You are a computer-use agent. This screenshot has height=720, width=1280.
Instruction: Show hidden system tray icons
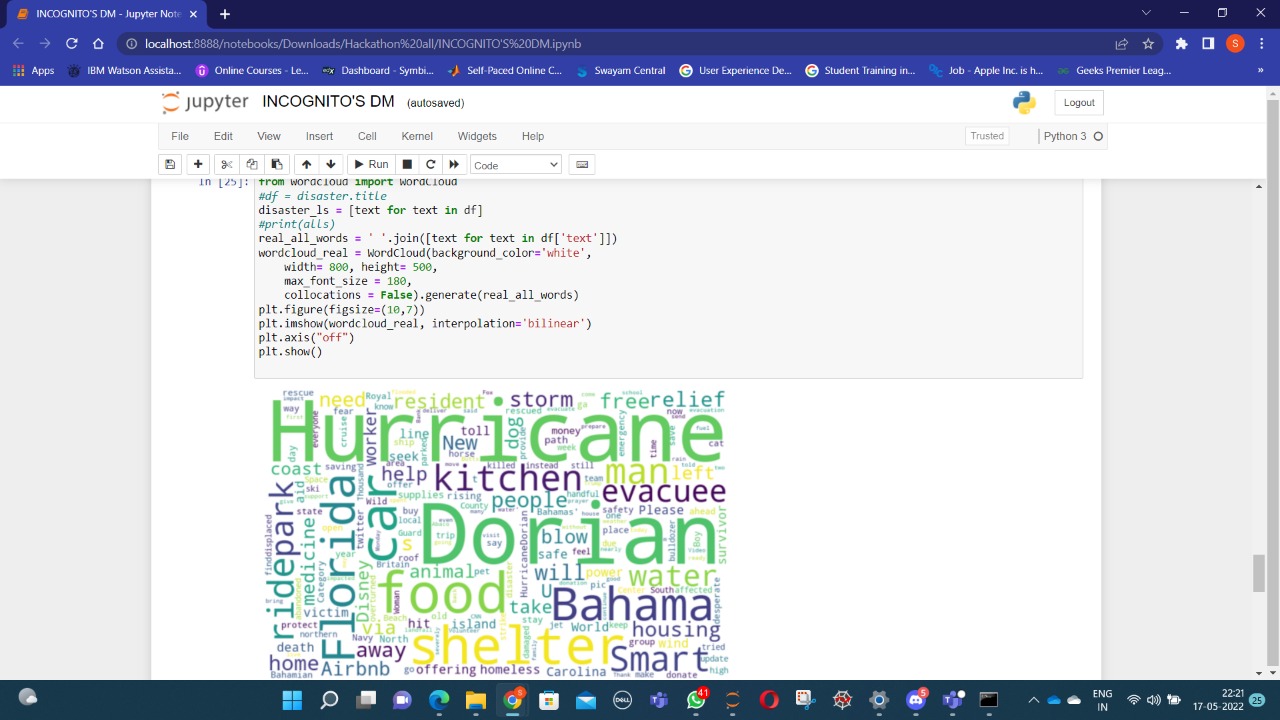(x=1033, y=700)
